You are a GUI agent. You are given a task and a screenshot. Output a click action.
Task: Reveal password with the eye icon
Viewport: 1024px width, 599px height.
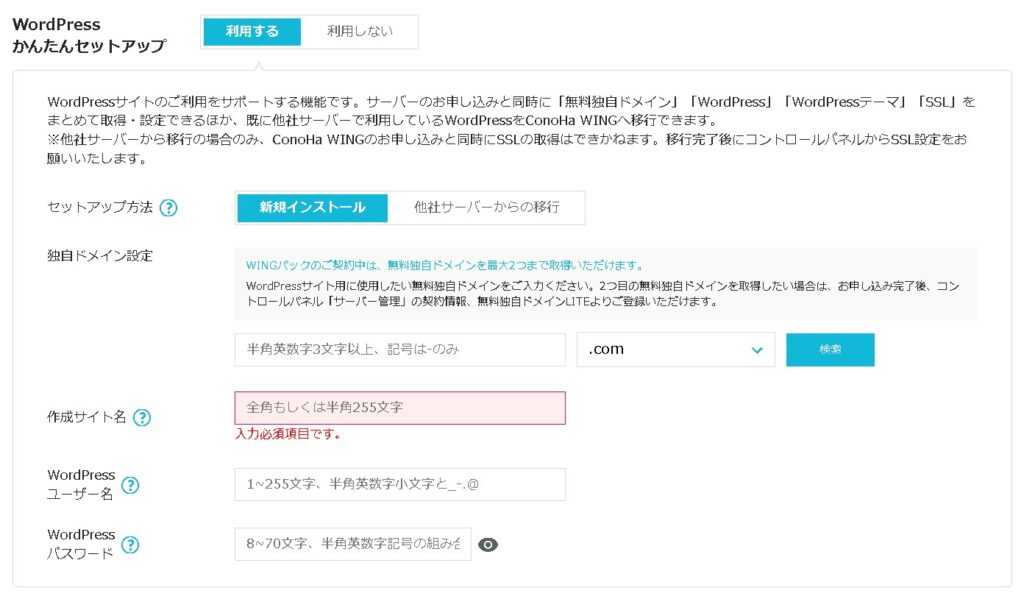pos(488,545)
